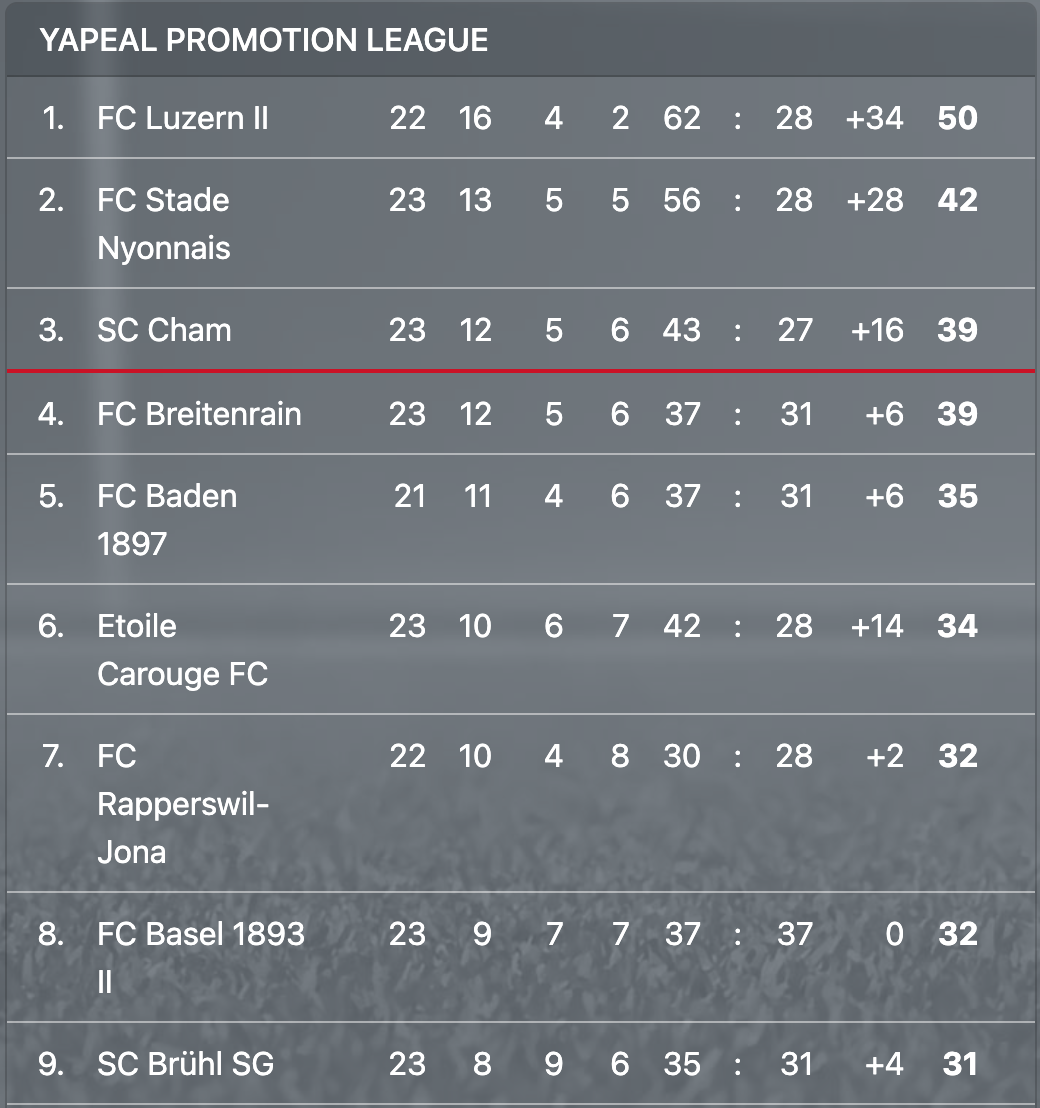The width and height of the screenshot is (1040, 1108).
Task: Select SC Cham in the table
Action: pyautogui.click(x=164, y=330)
